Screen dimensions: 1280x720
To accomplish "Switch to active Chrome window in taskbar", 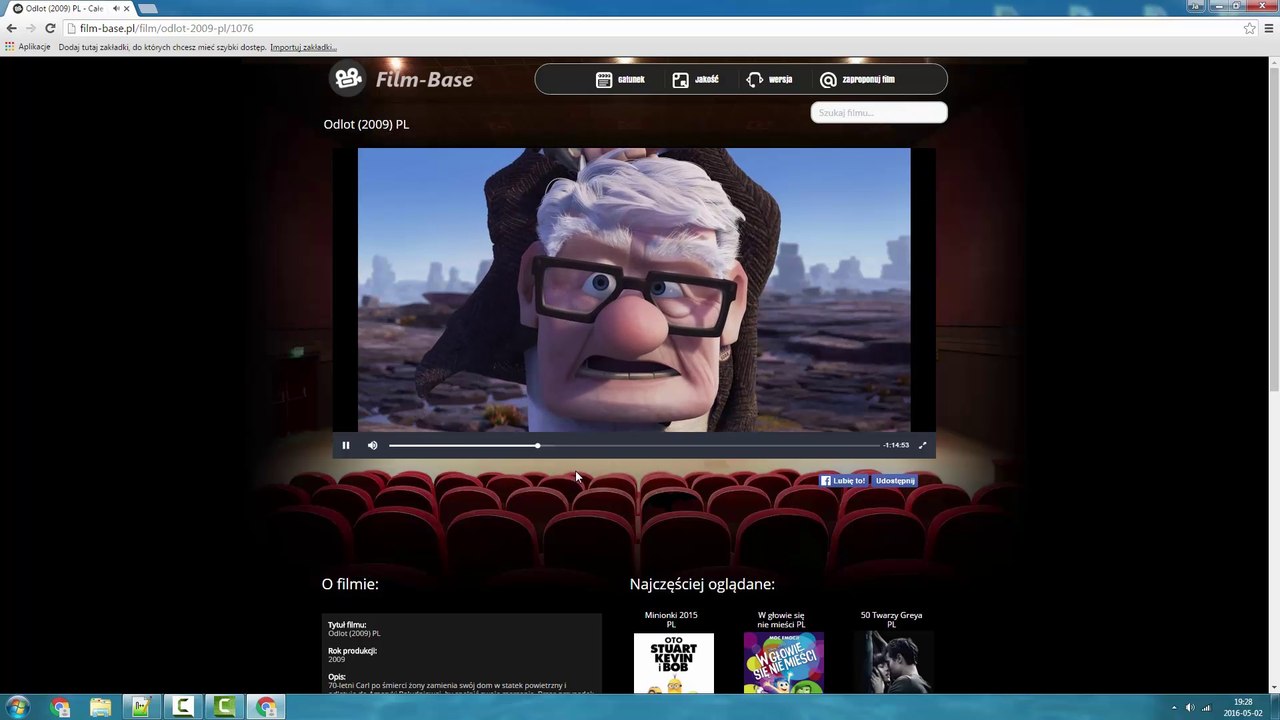I will point(266,707).
